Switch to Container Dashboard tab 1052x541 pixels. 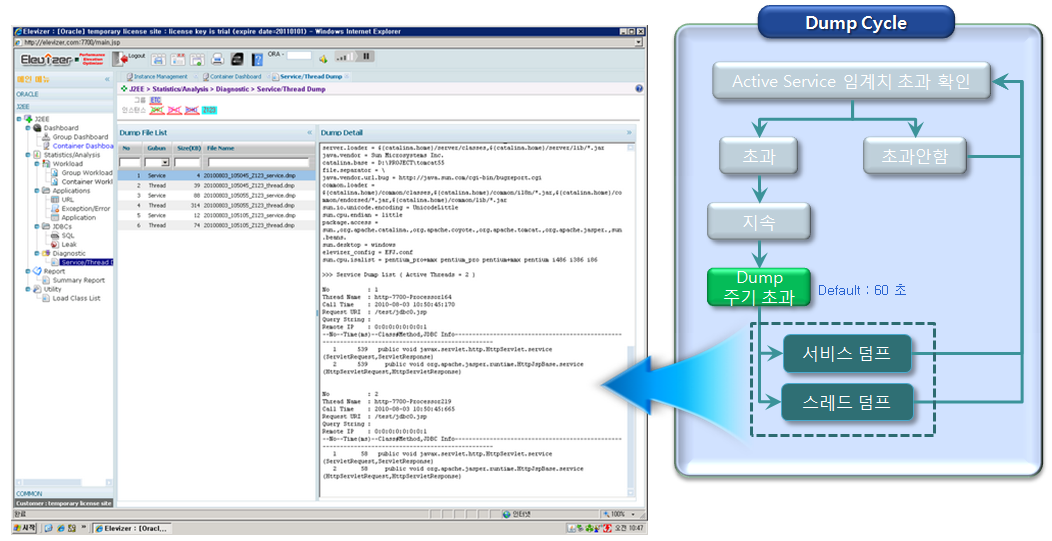click(x=231, y=77)
